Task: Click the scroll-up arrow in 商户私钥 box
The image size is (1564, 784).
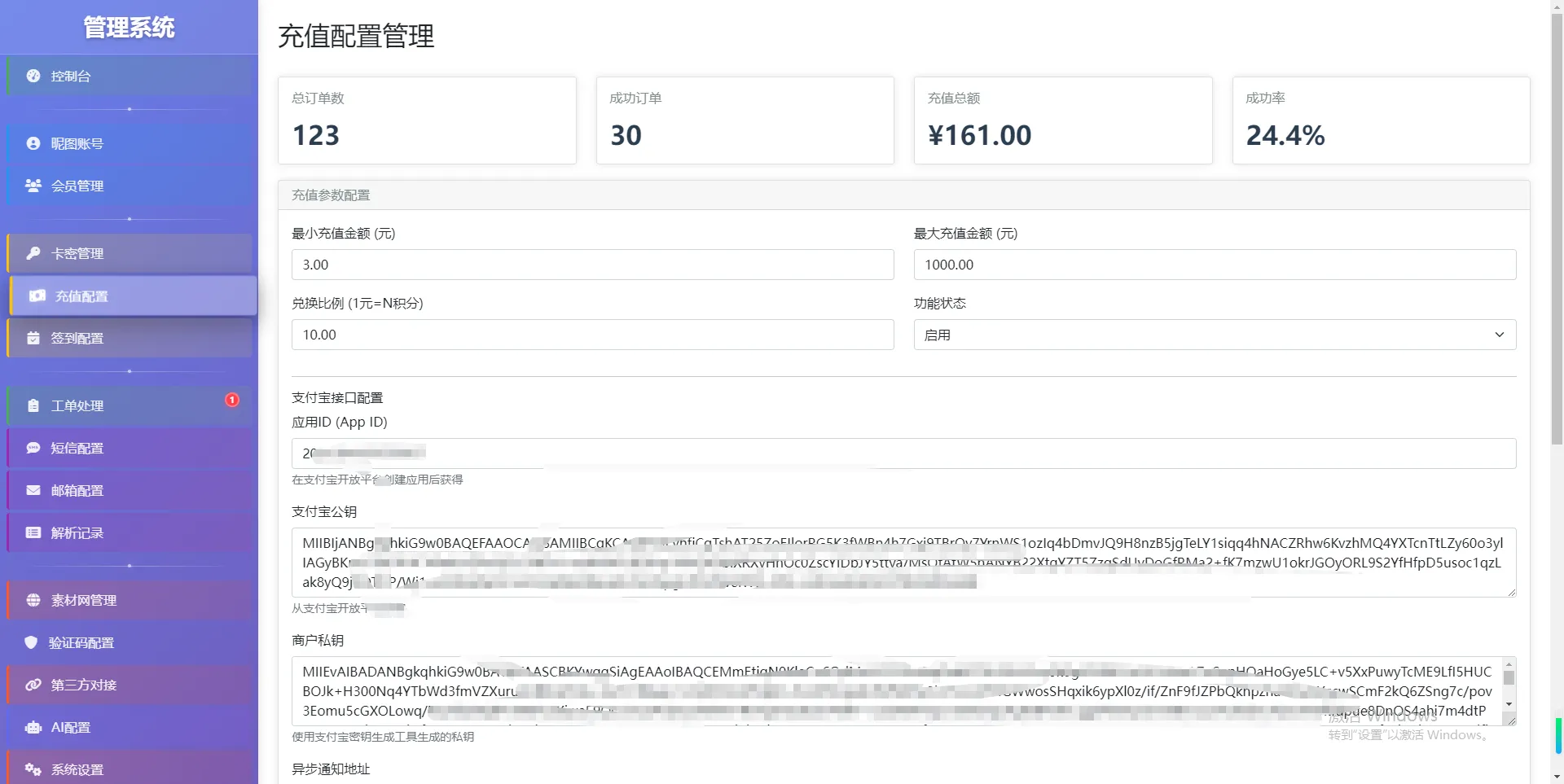Action: coord(1509,664)
